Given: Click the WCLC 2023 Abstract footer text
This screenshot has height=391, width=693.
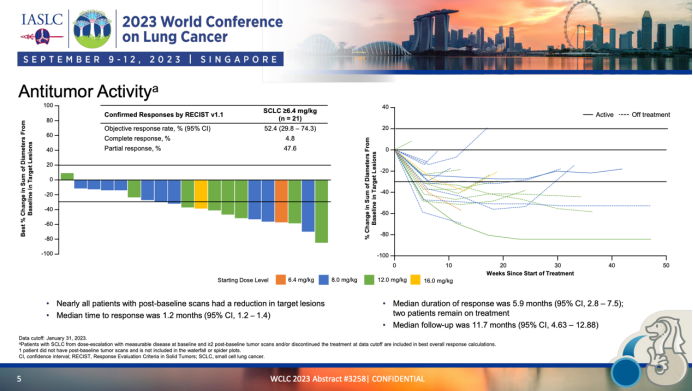Looking at the screenshot, I should (x=347, y=379).
